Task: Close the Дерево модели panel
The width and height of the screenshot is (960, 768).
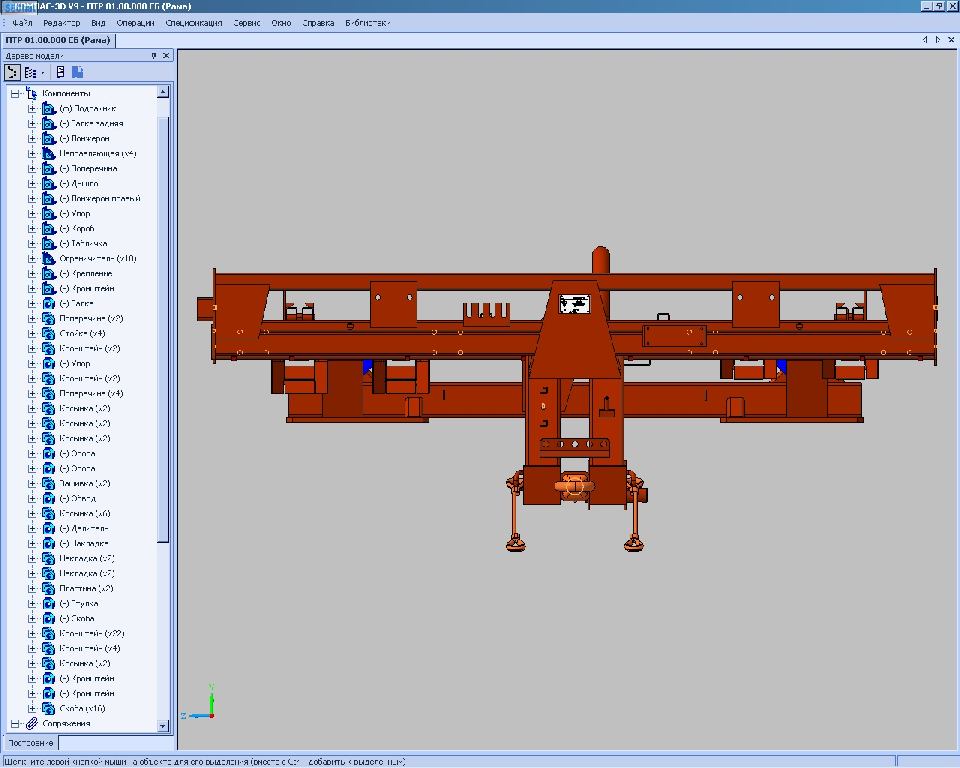Action: click(166, 56)
